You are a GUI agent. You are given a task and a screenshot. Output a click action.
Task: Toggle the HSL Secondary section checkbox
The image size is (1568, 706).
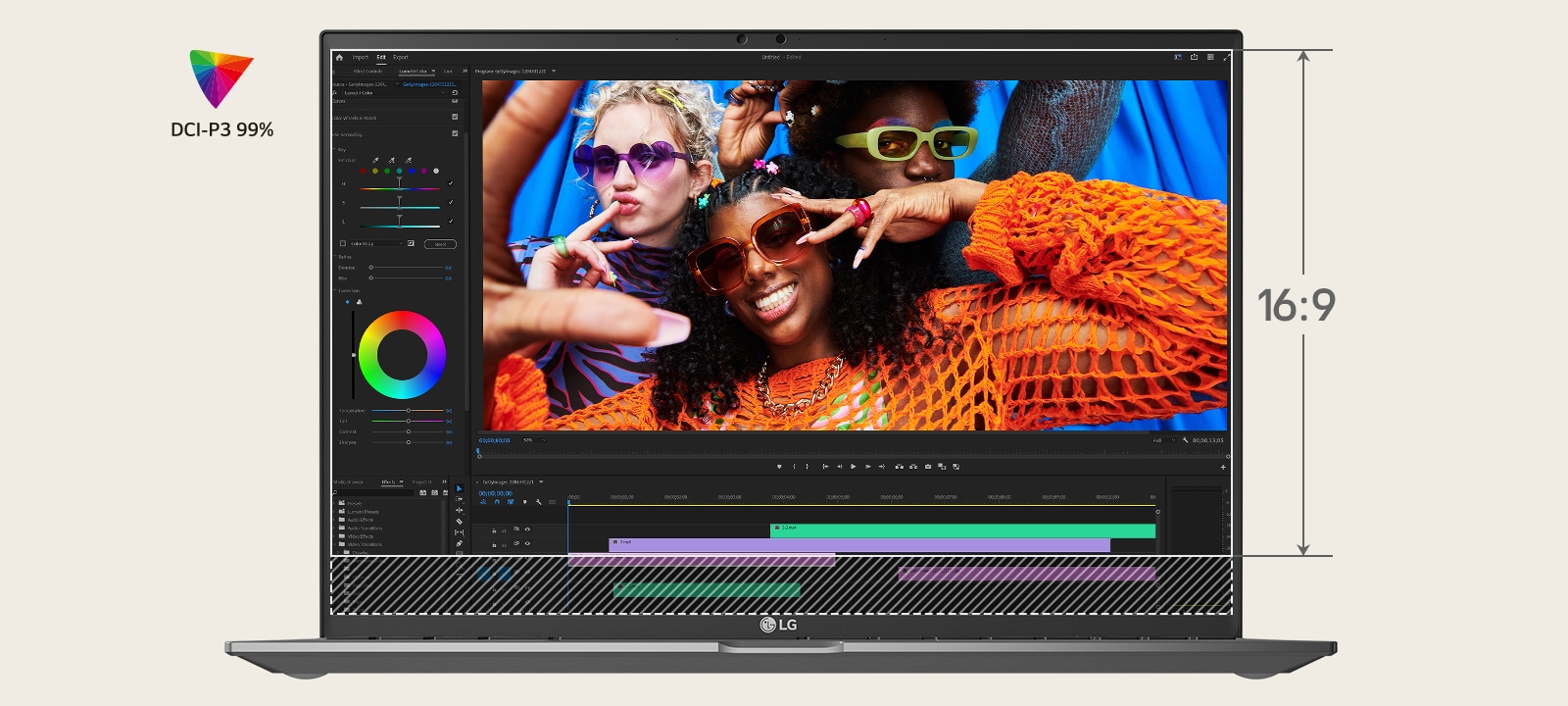pyautogui.click(x=455, y=134)
